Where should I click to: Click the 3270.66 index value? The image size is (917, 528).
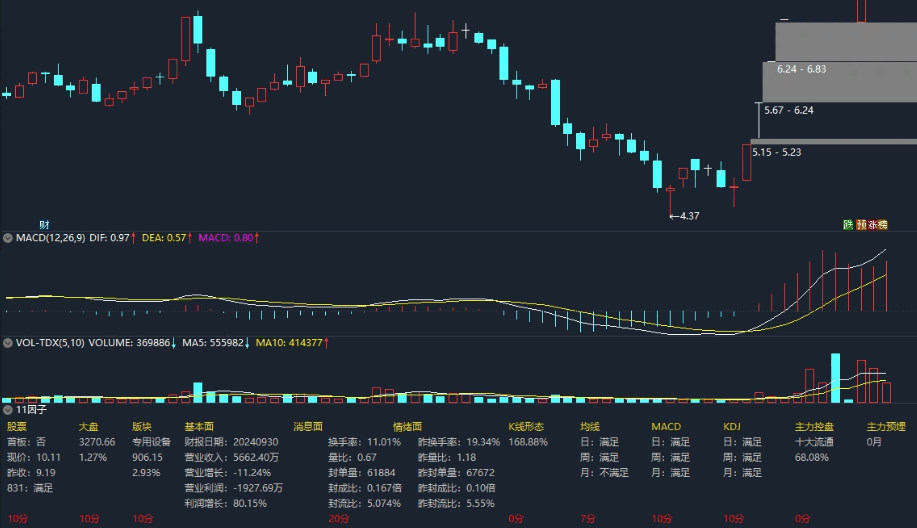(97, 442)
